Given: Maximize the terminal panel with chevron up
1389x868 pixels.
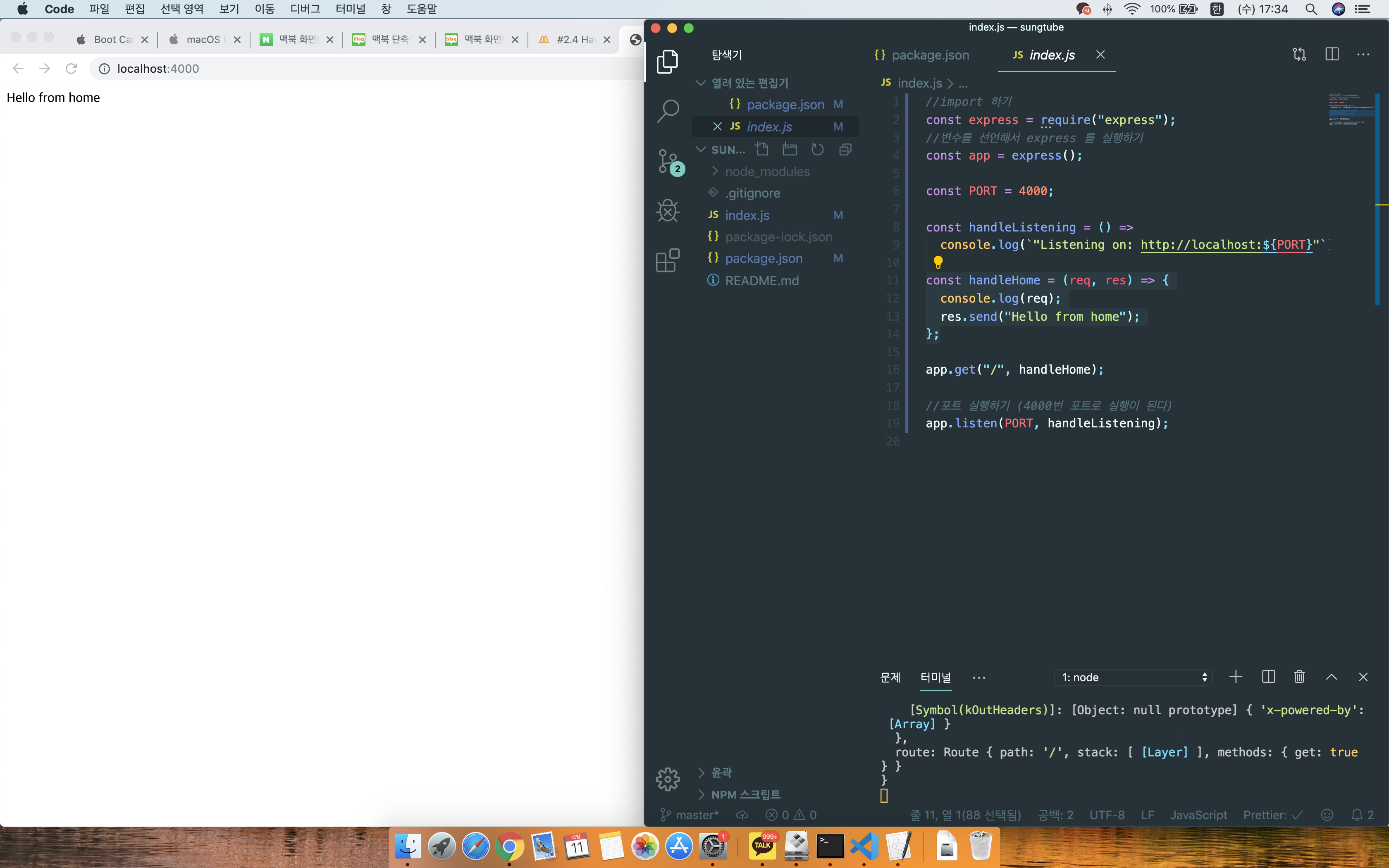Looking at the screenshot, I should 1331,677.
